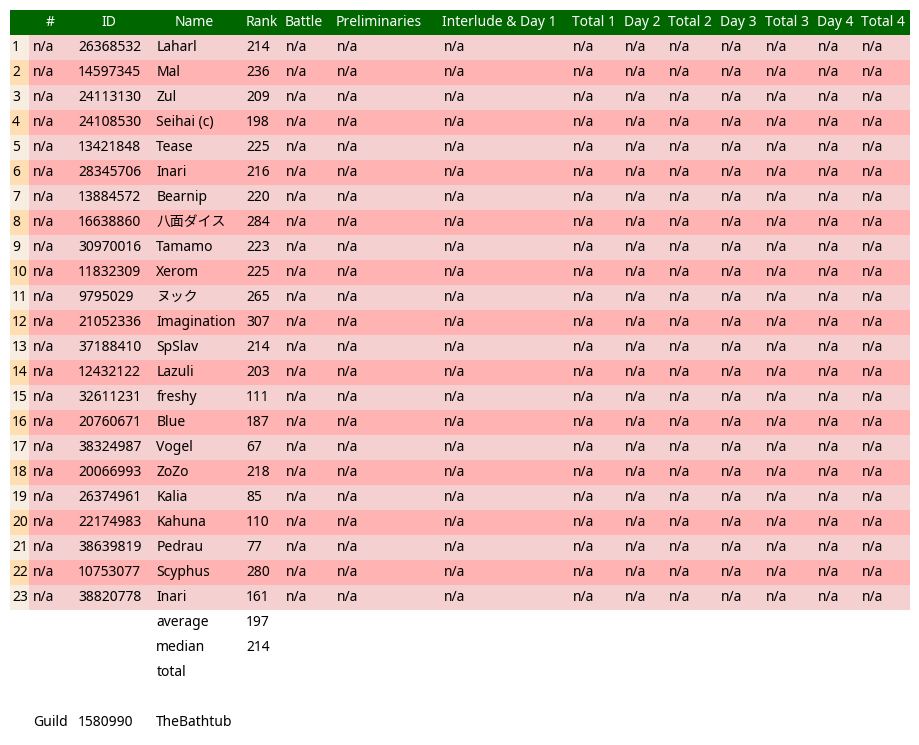Click the Battle column header
Viewport: 919px width, 745px height.
(x=303, y=22)
